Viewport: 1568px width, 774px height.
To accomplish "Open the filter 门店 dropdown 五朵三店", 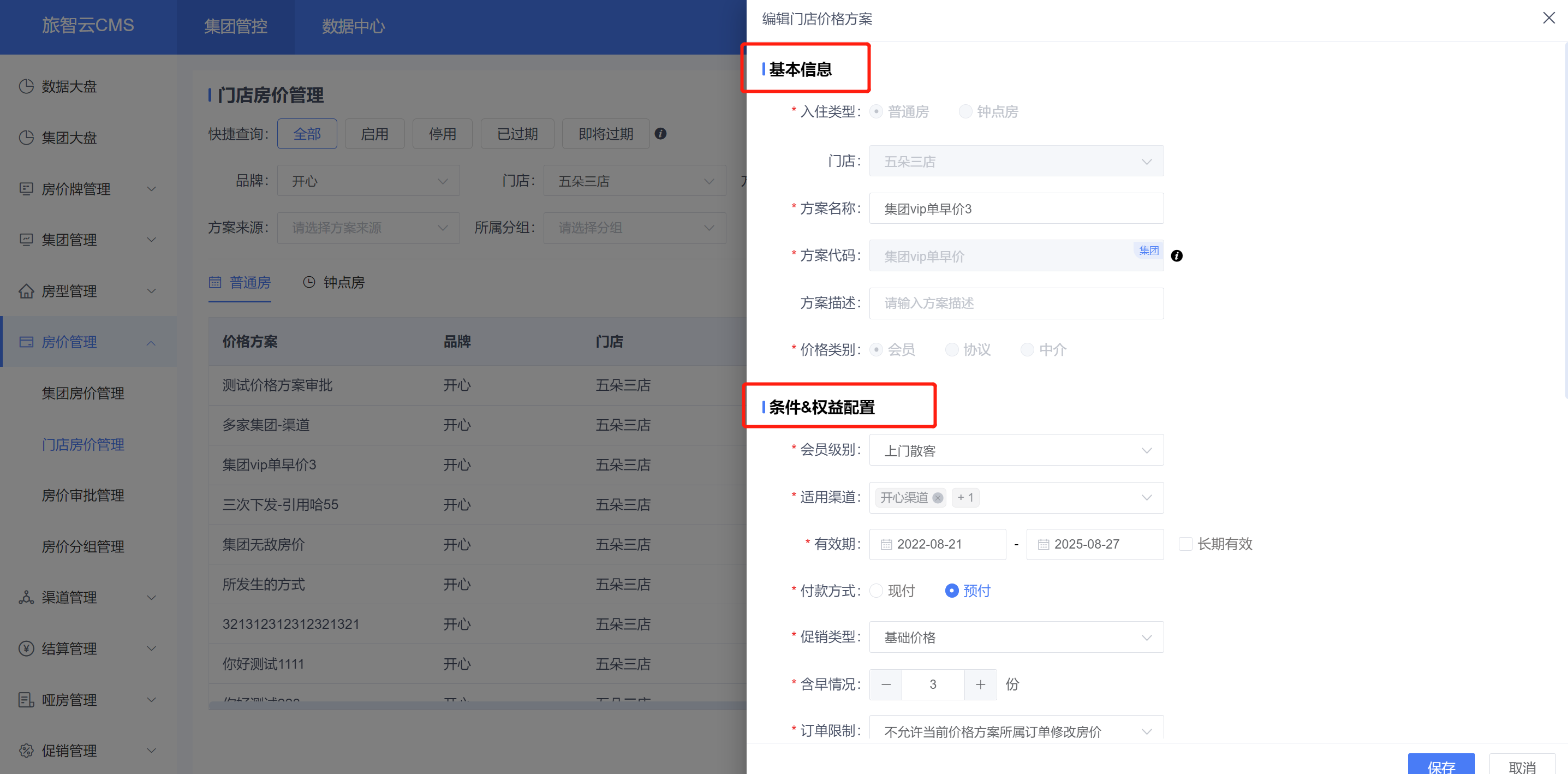I will (x=634, y=181).
